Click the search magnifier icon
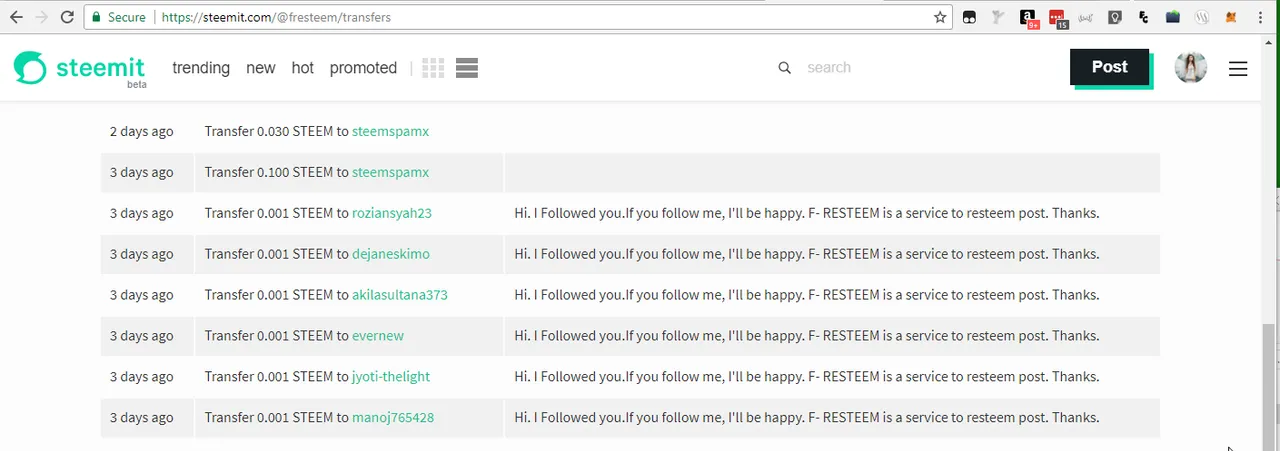1280x451 pixels. 785,68
